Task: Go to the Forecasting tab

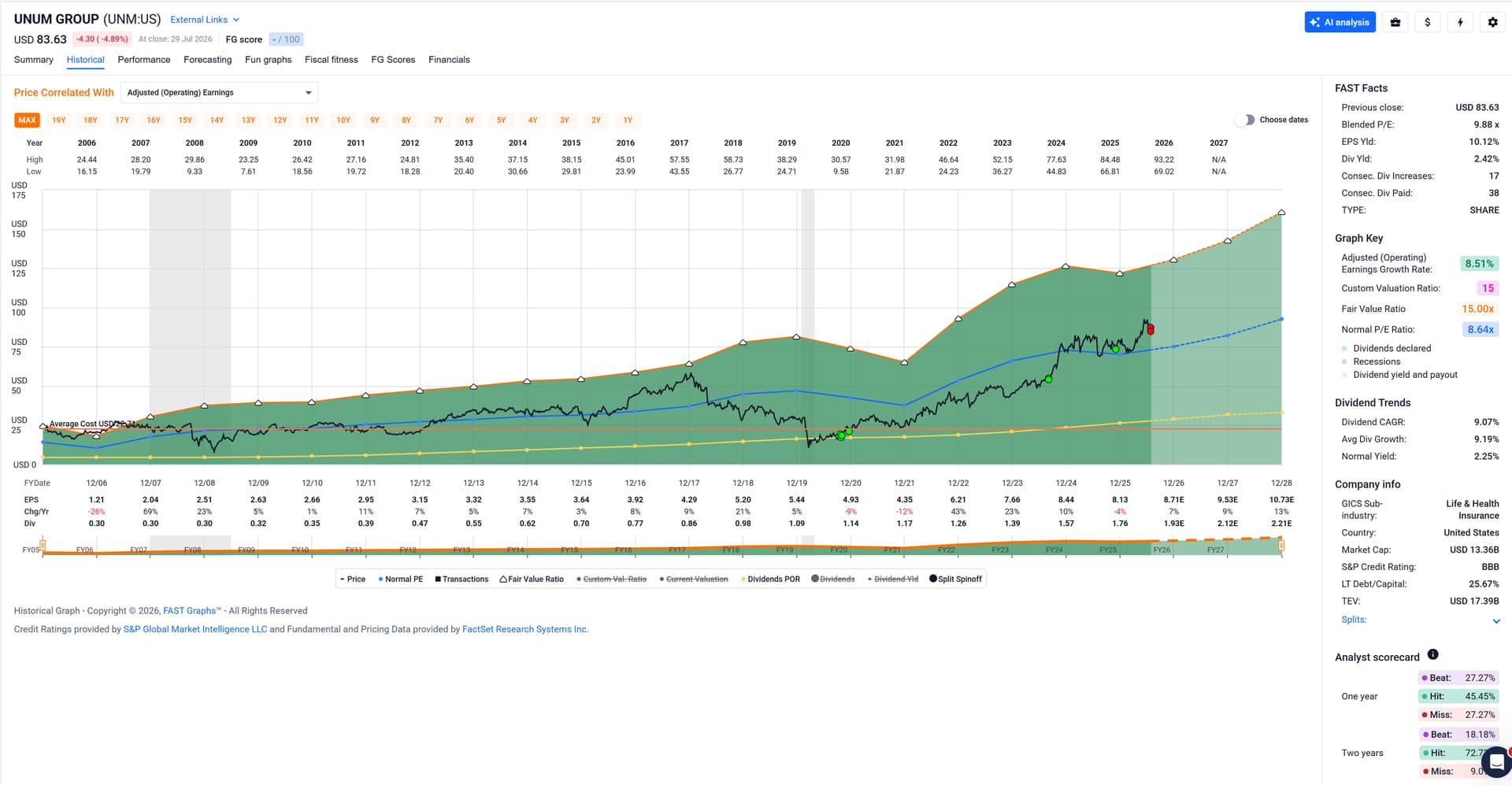Action: (x=208, y=60)
